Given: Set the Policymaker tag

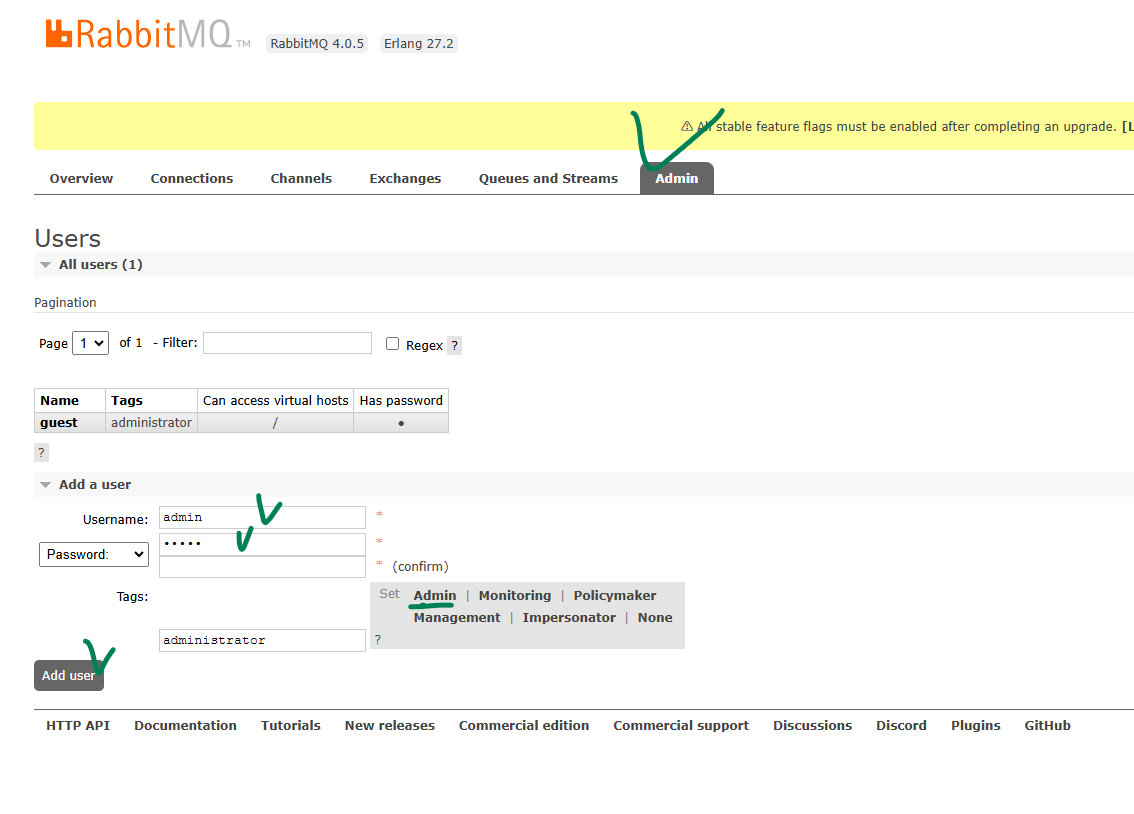Looking at the screenshot, I should point(615,596).
